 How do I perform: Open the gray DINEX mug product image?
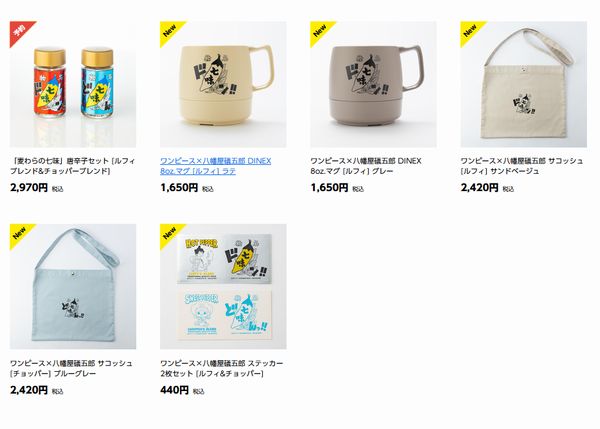point(373,84)
